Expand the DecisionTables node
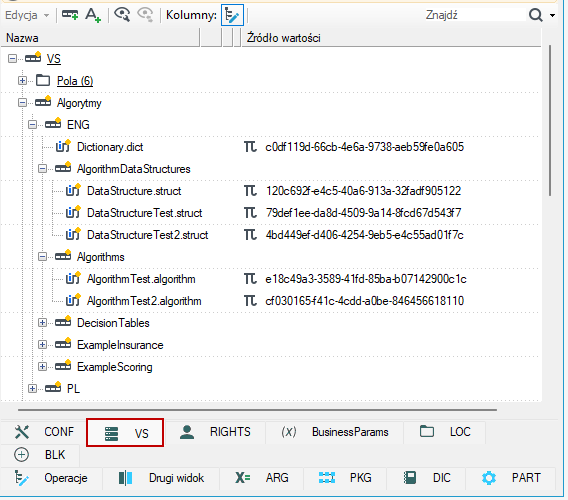The width and height of the screenshot is (568, 500). [x=42, y=322]
